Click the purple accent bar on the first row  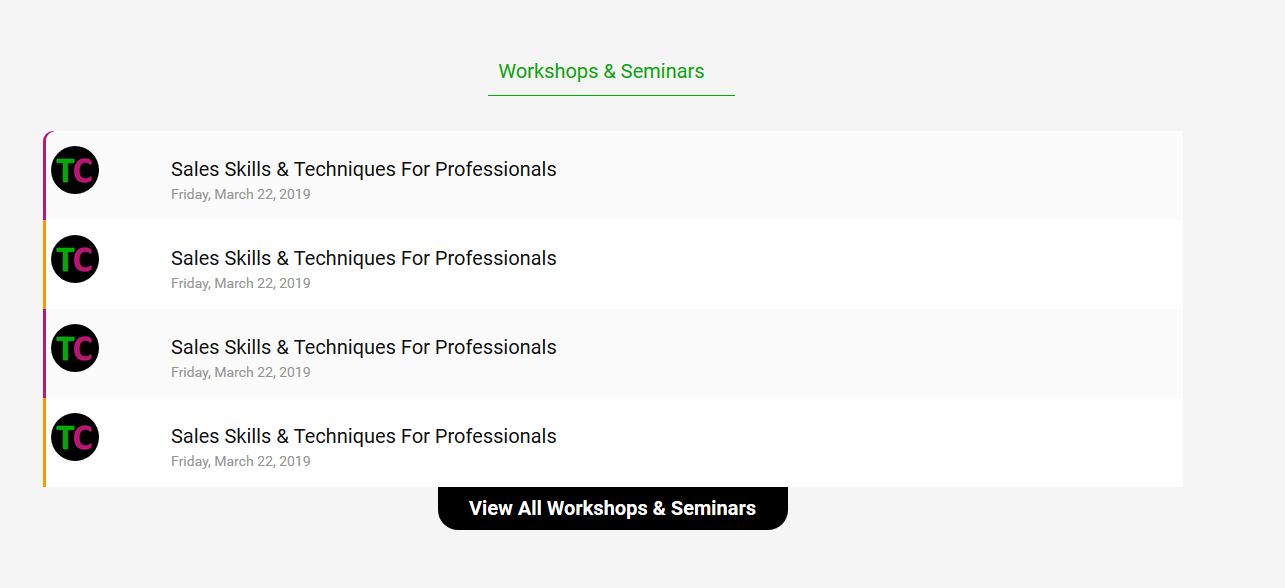tap(45, 176)
